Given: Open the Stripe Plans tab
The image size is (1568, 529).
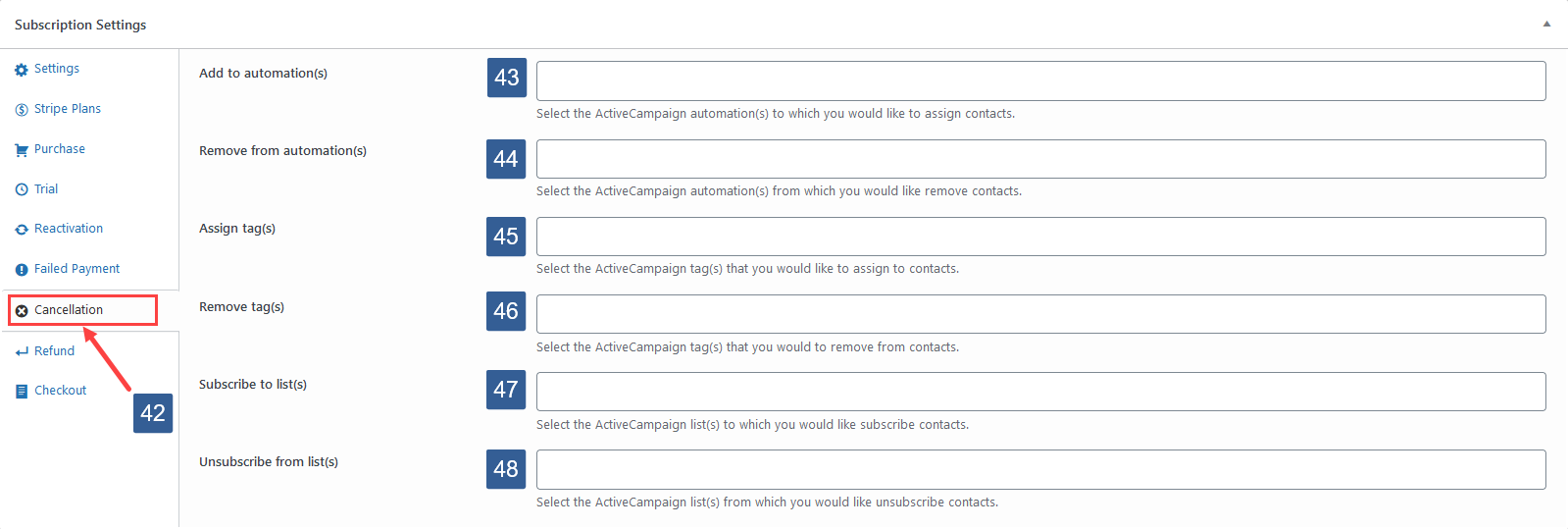Looking at the screenshot, I should [x=68, y=109].
